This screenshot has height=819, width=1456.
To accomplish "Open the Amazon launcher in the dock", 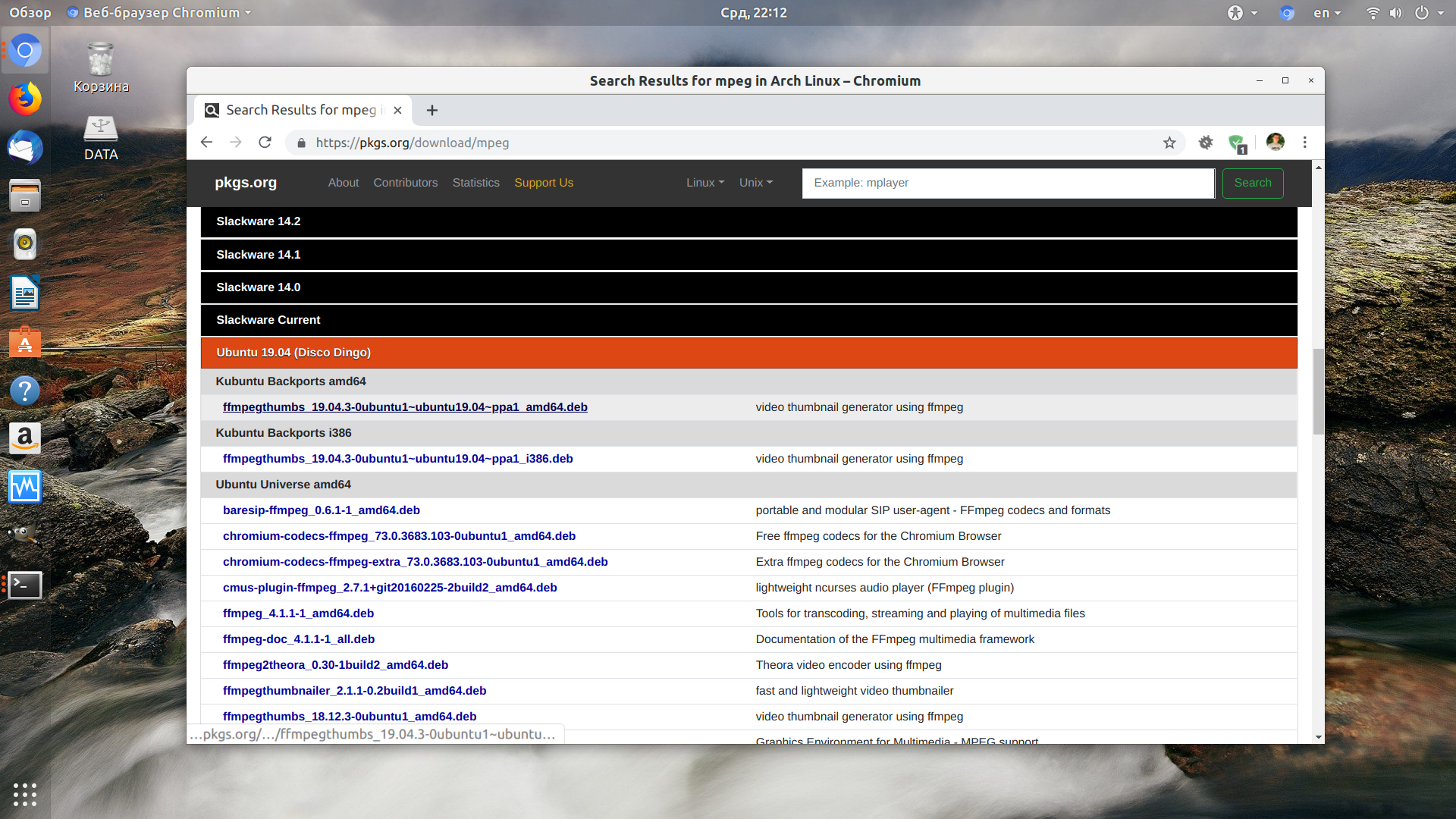I will pos(25,438).
